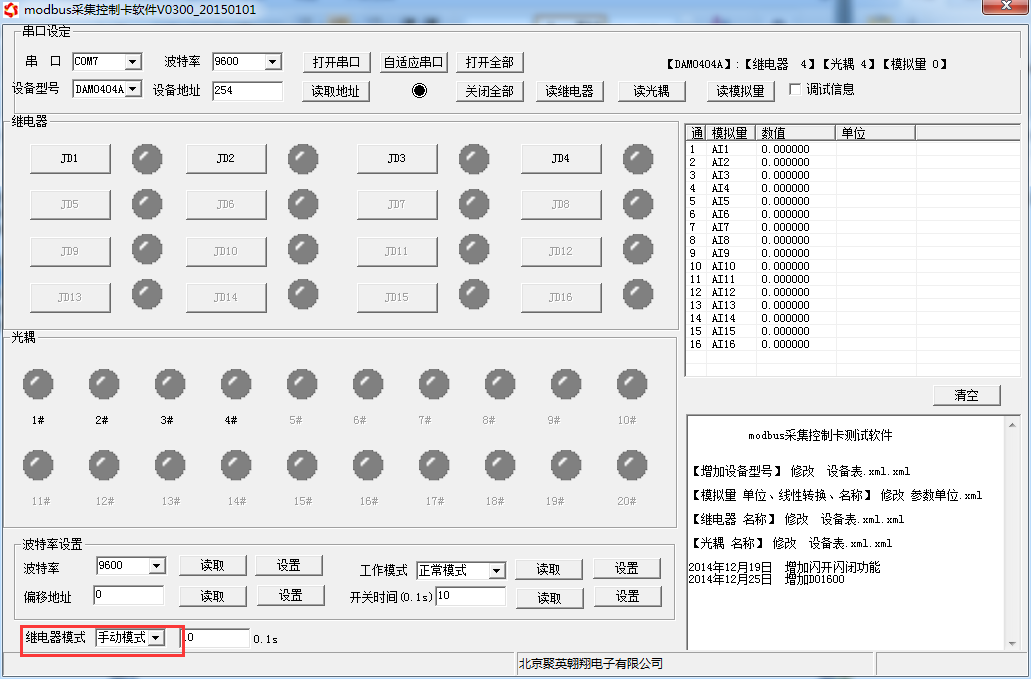Click the serial port status indicator dot

pos(419,90)
